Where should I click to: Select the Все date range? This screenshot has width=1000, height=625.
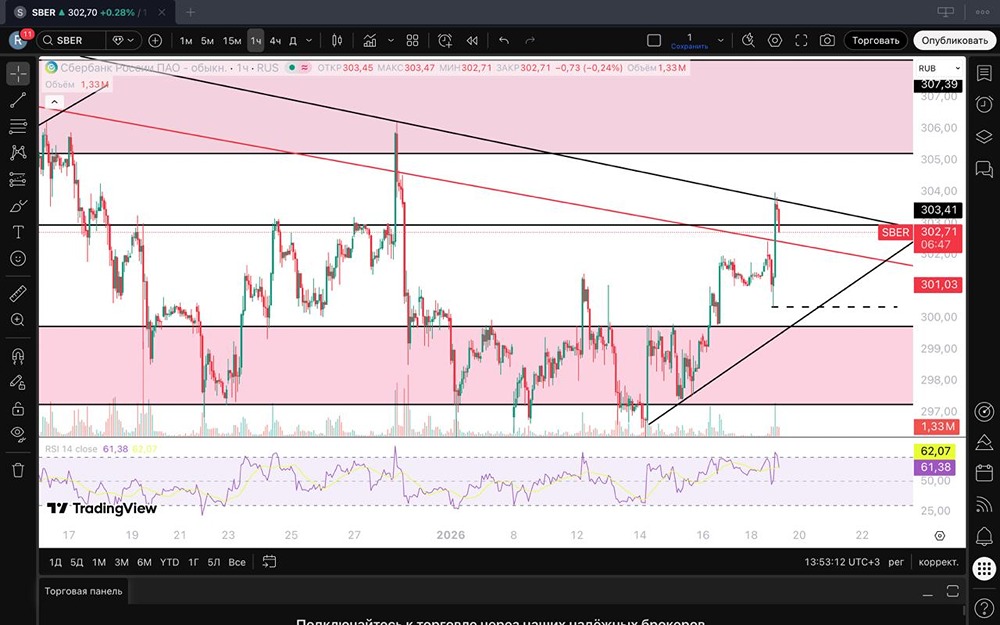coord(237,562)
